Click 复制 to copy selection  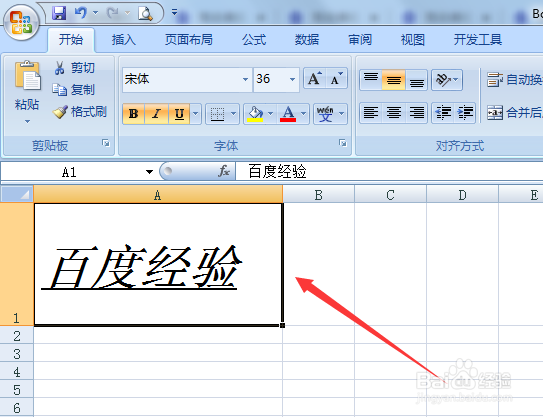click(73, 90)
